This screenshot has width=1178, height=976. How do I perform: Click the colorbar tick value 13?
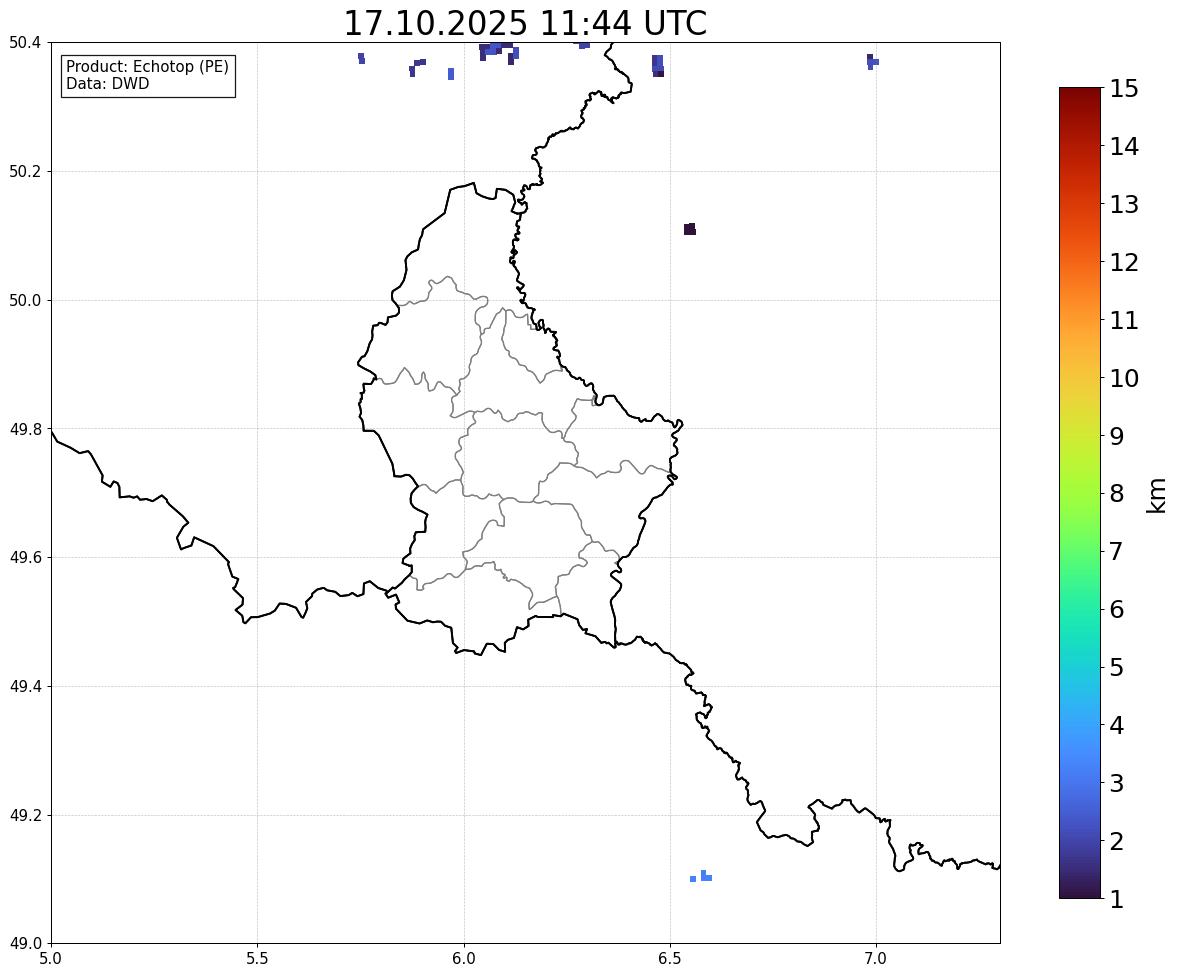1124,204
